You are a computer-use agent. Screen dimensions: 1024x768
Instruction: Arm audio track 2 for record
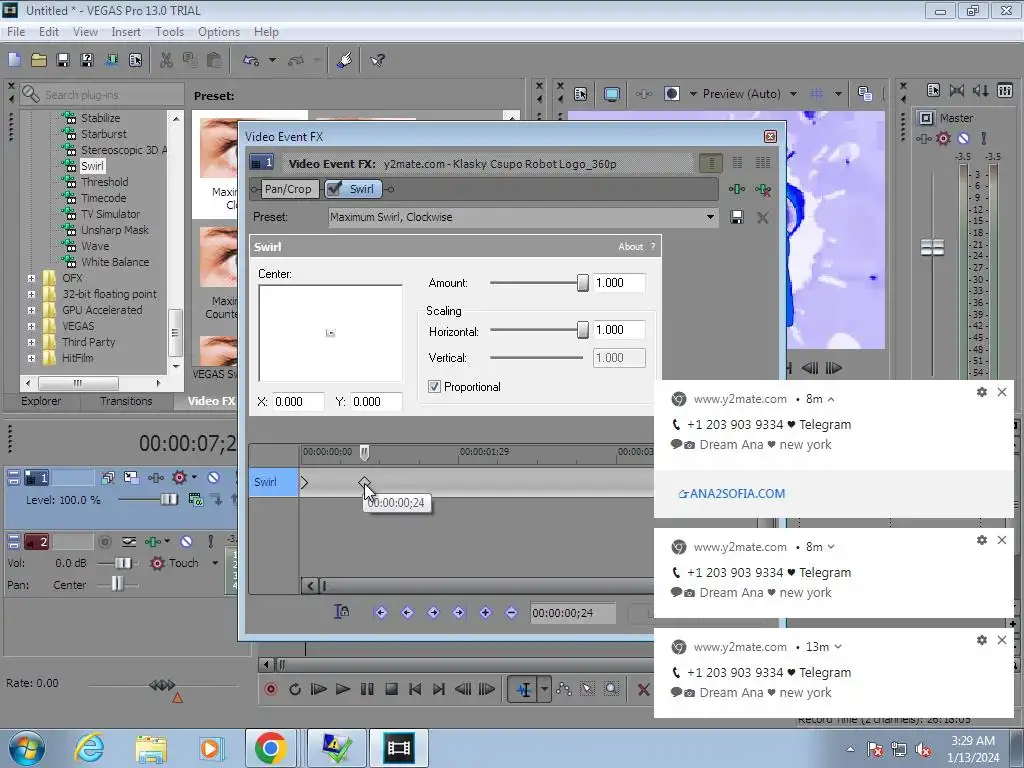(x=104, y=541)
